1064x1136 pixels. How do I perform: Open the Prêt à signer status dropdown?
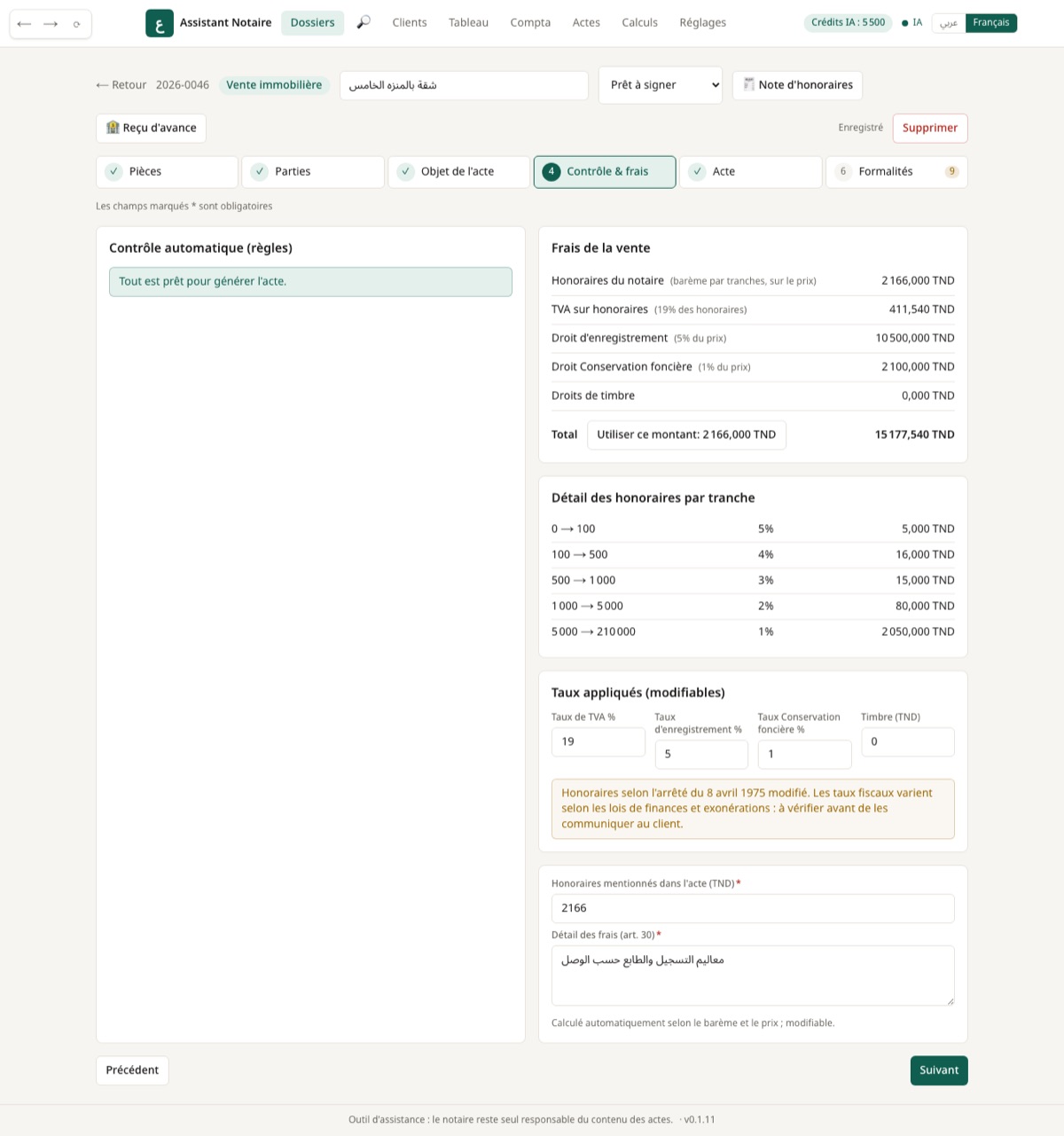tap(661, 85)
